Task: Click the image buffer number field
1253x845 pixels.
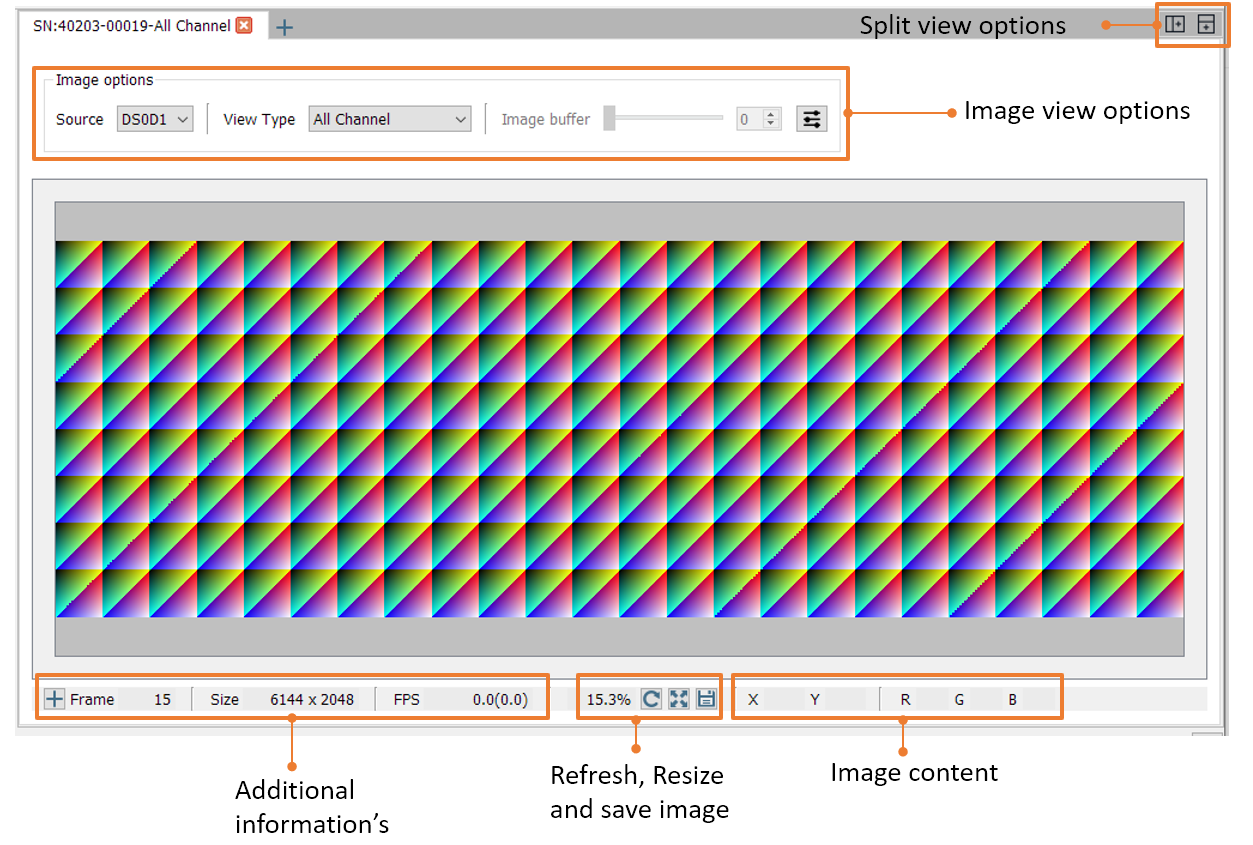Action: tap(749, 119)
